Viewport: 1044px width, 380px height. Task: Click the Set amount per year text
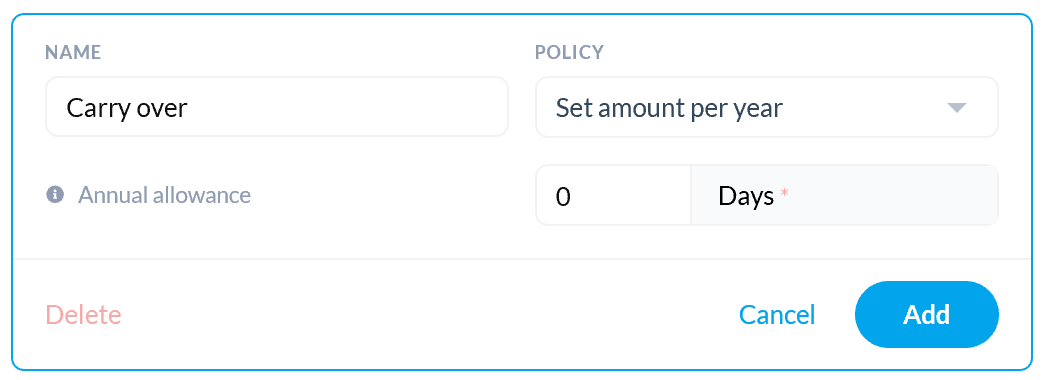point(669,108)
